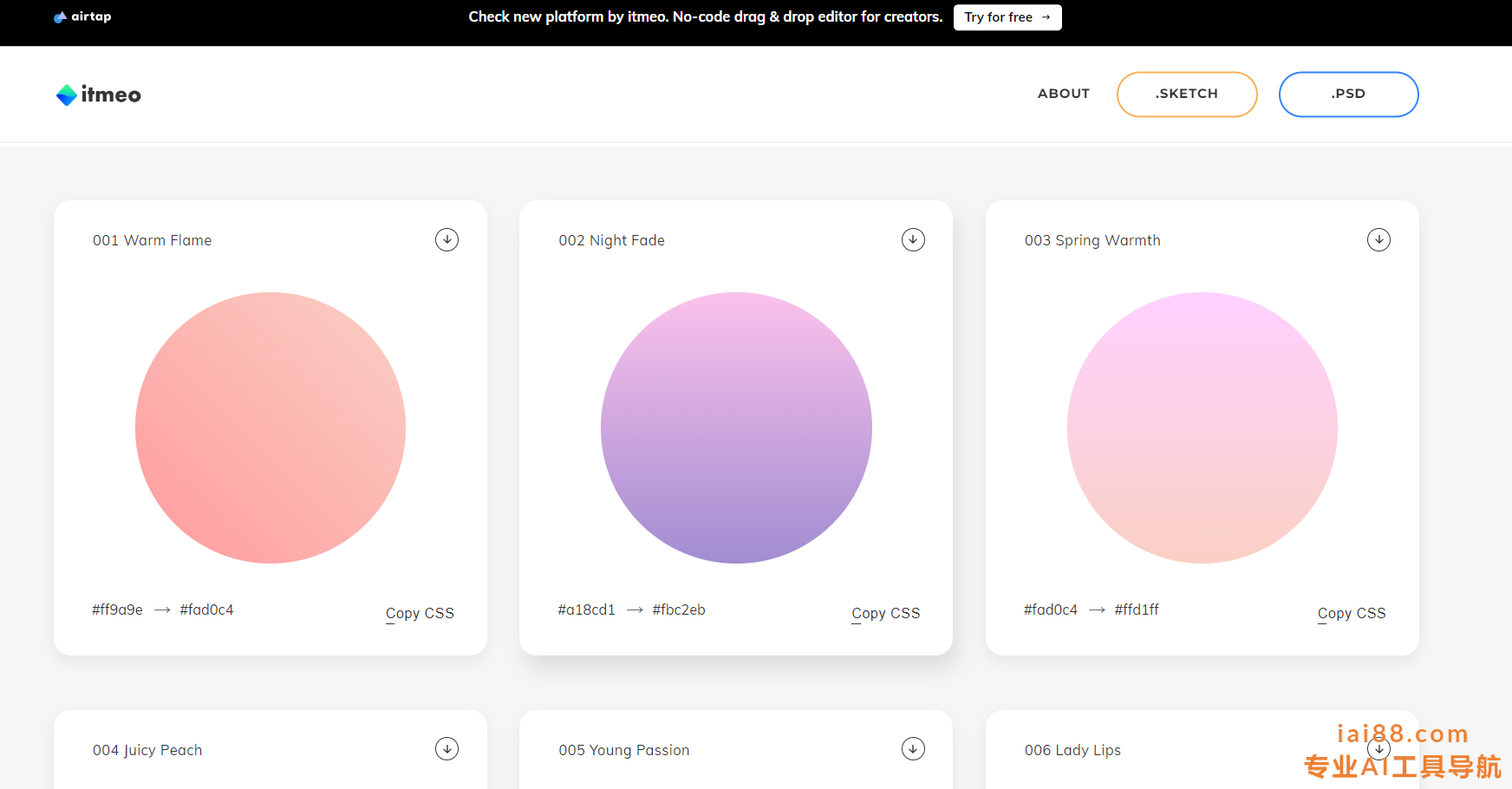Click the itmeo logo in header
Image resolution: width=1512 pixels, height=789 pixels.
[x=99, y=95]
